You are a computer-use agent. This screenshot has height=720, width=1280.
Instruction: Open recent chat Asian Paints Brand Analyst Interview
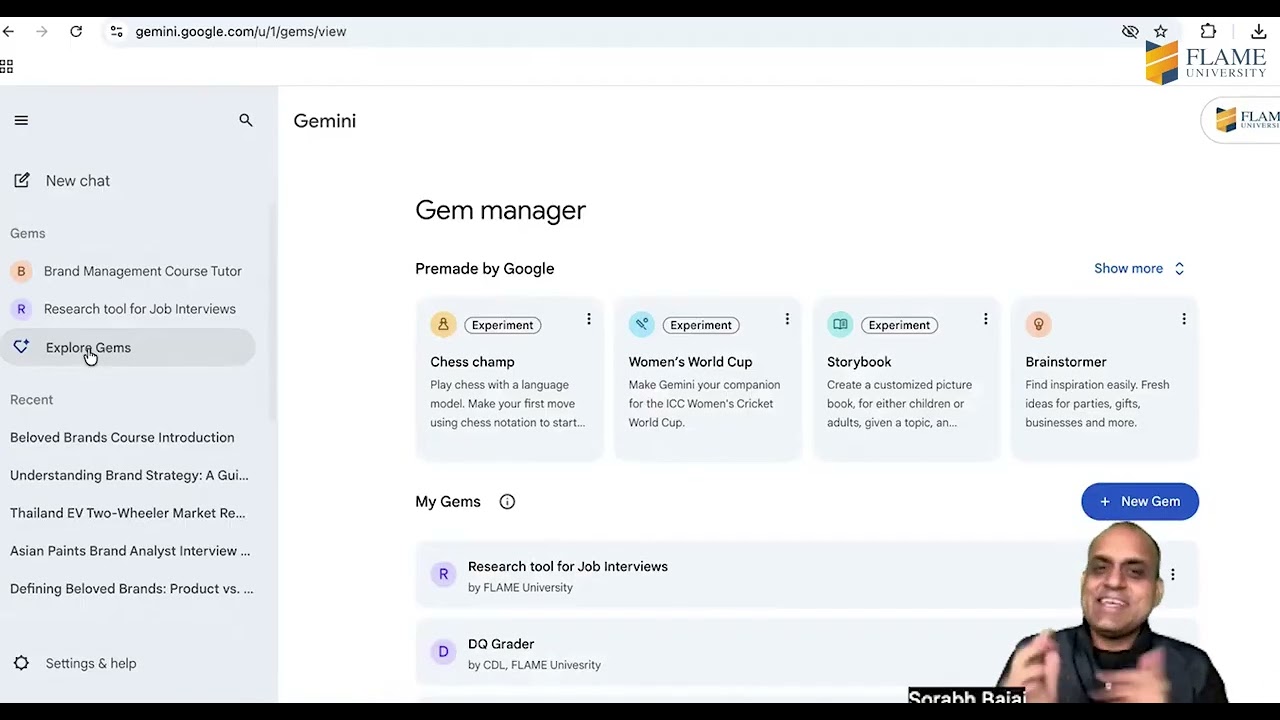click(128, 551)
